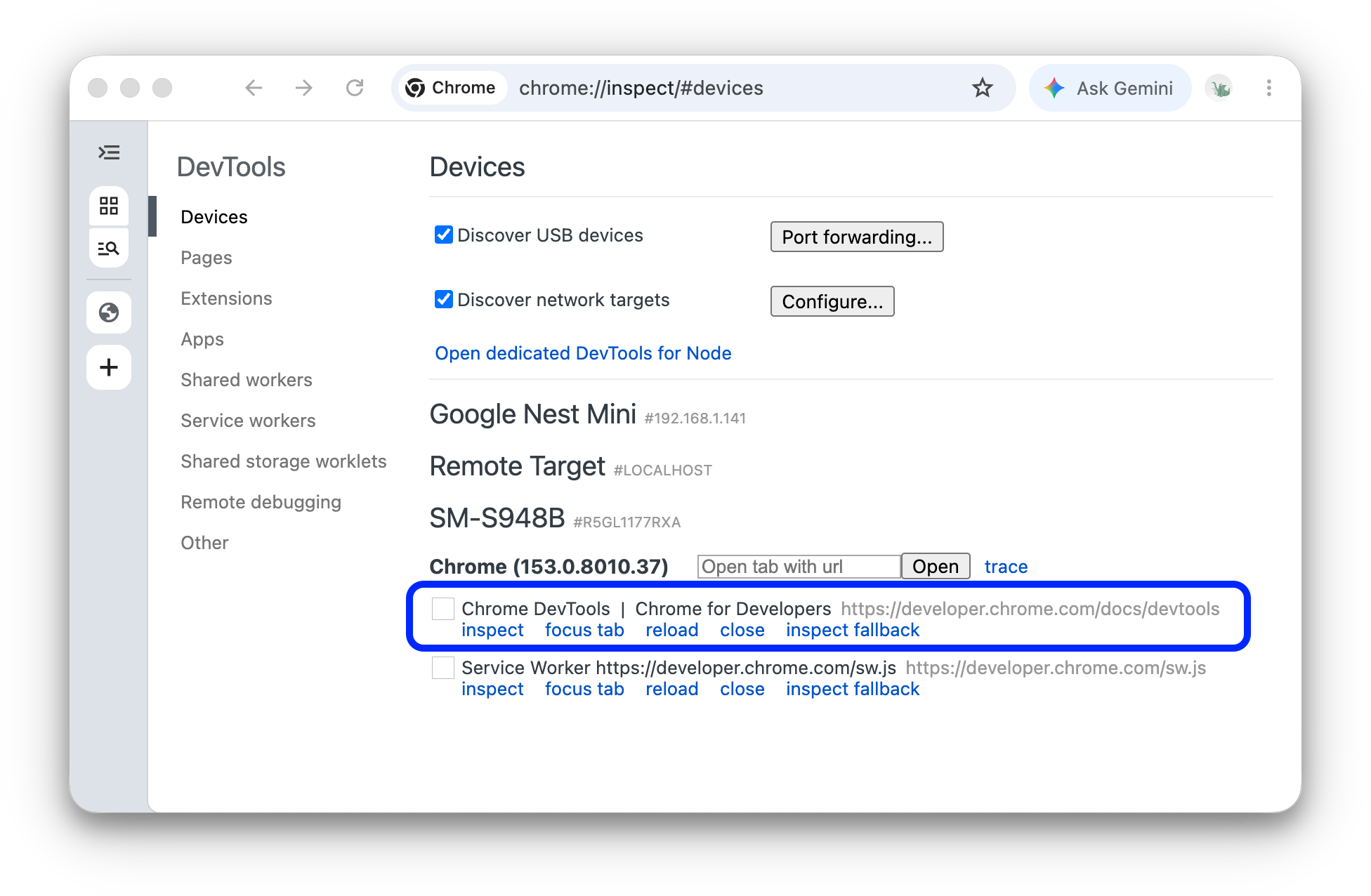Click the trace link
The width and height of the screenshot is (1371, 896).
pos(1006,567)
